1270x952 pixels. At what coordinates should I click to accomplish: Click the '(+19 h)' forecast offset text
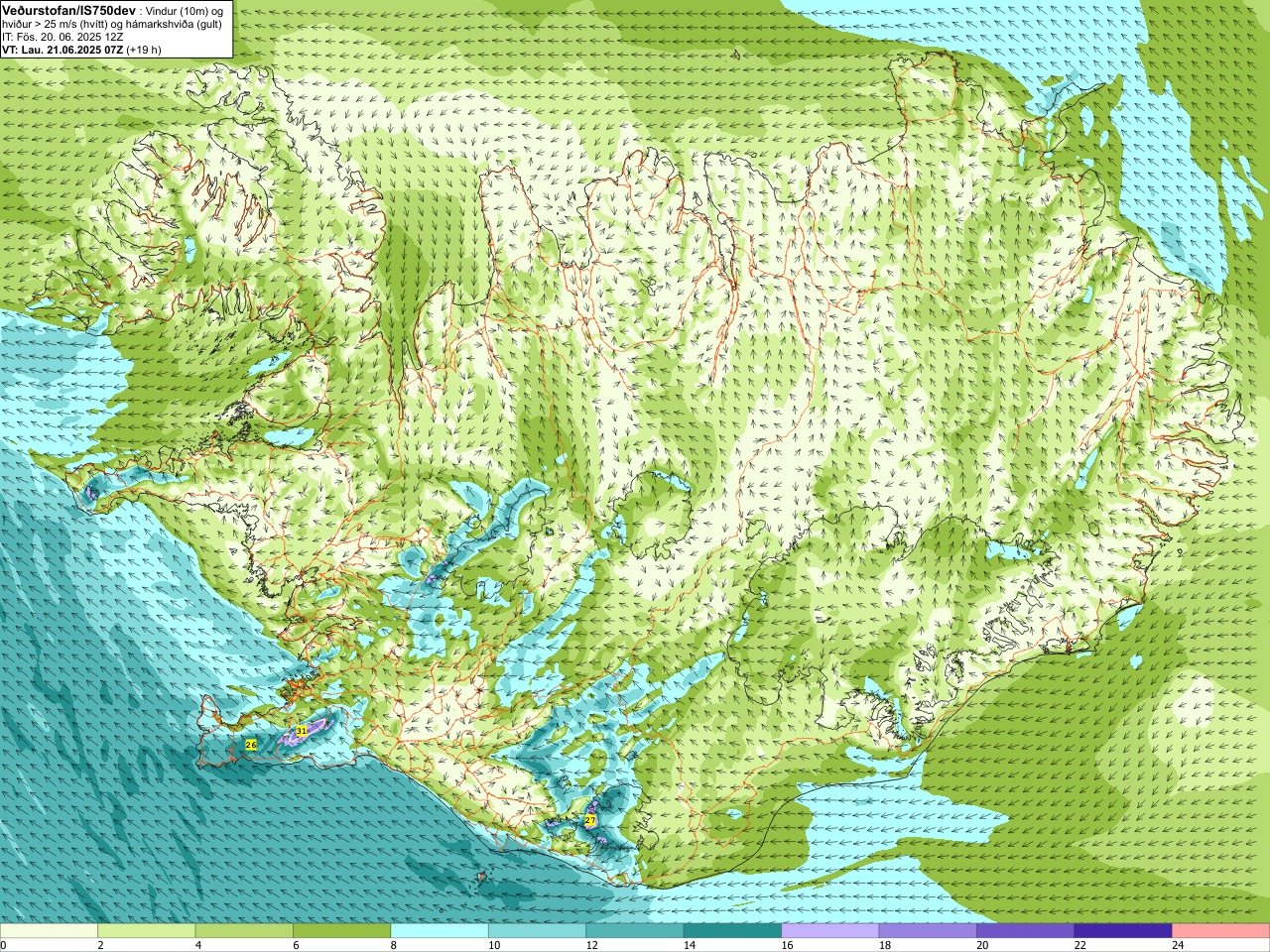(144, 50)
